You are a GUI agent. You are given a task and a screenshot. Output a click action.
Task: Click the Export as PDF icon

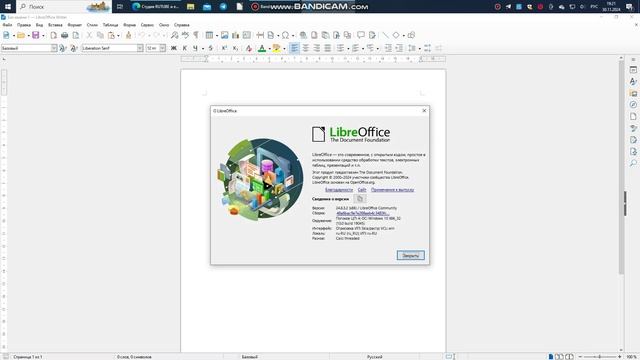pos(53,36)
